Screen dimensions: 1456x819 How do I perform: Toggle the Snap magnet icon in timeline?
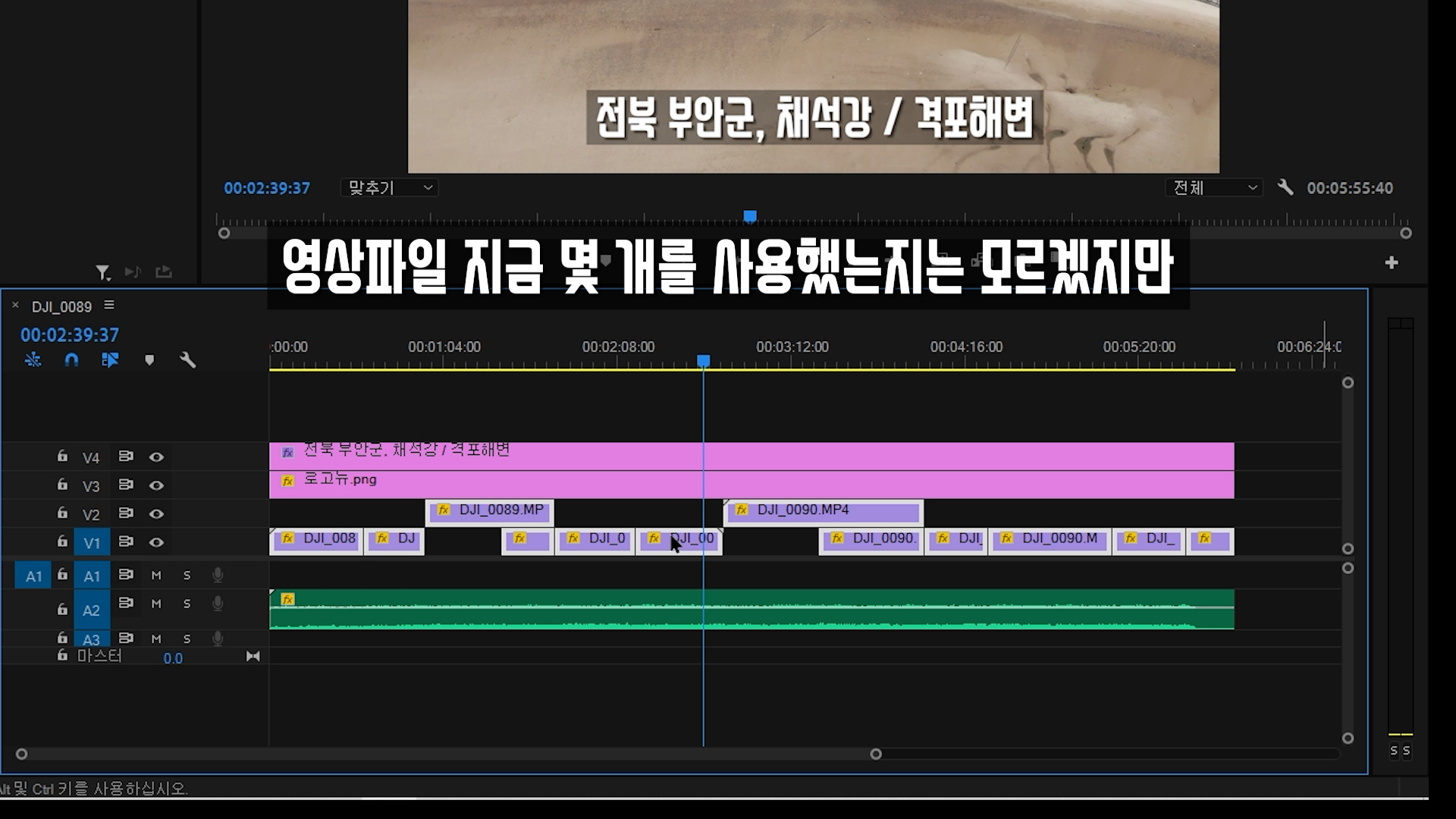[71, 360]
